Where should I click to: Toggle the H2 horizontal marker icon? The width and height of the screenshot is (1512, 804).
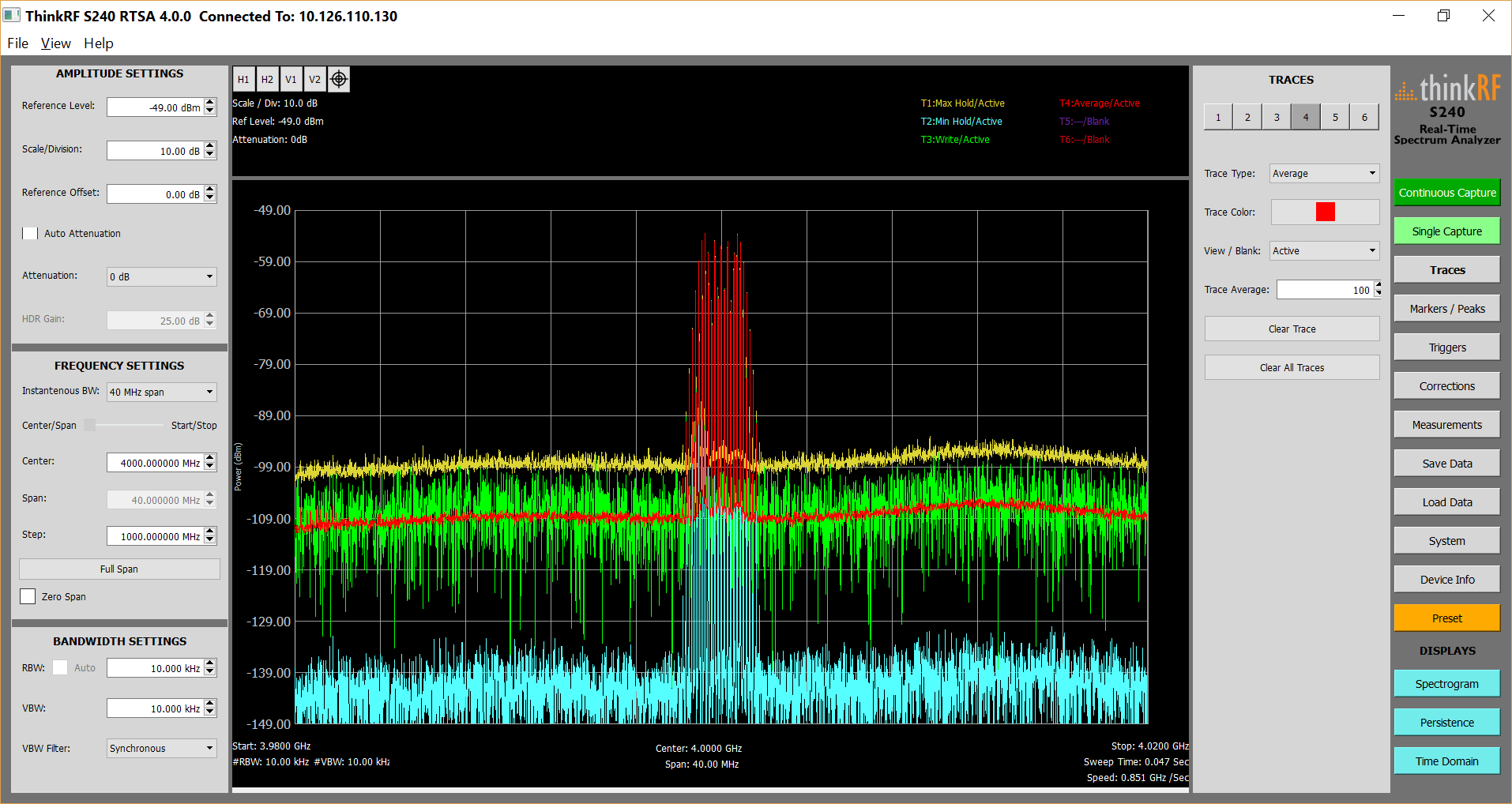click(267, 79)
